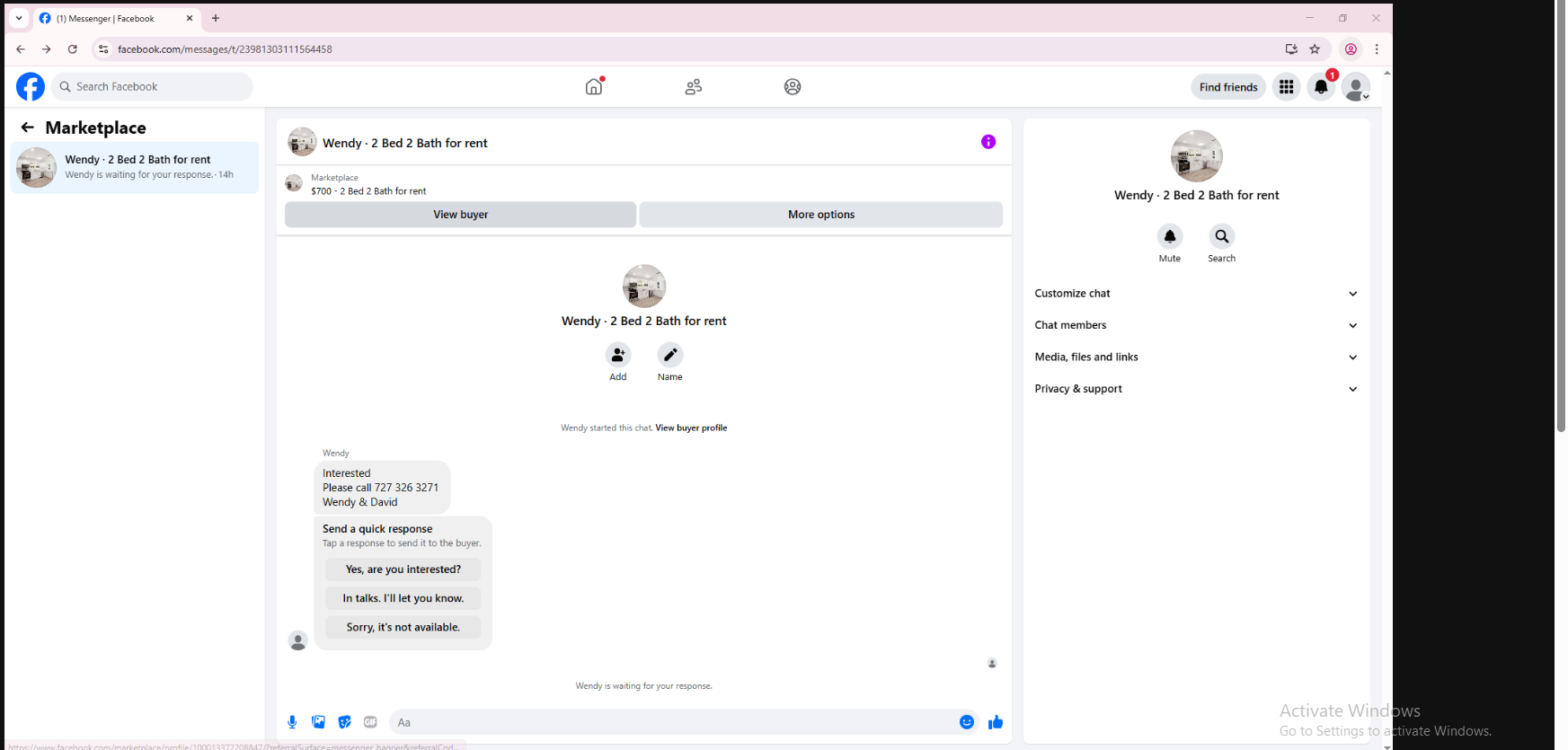Click the Add people icon
The height and width of the screenshot is (750, 1568).
(x=618, y=355)
